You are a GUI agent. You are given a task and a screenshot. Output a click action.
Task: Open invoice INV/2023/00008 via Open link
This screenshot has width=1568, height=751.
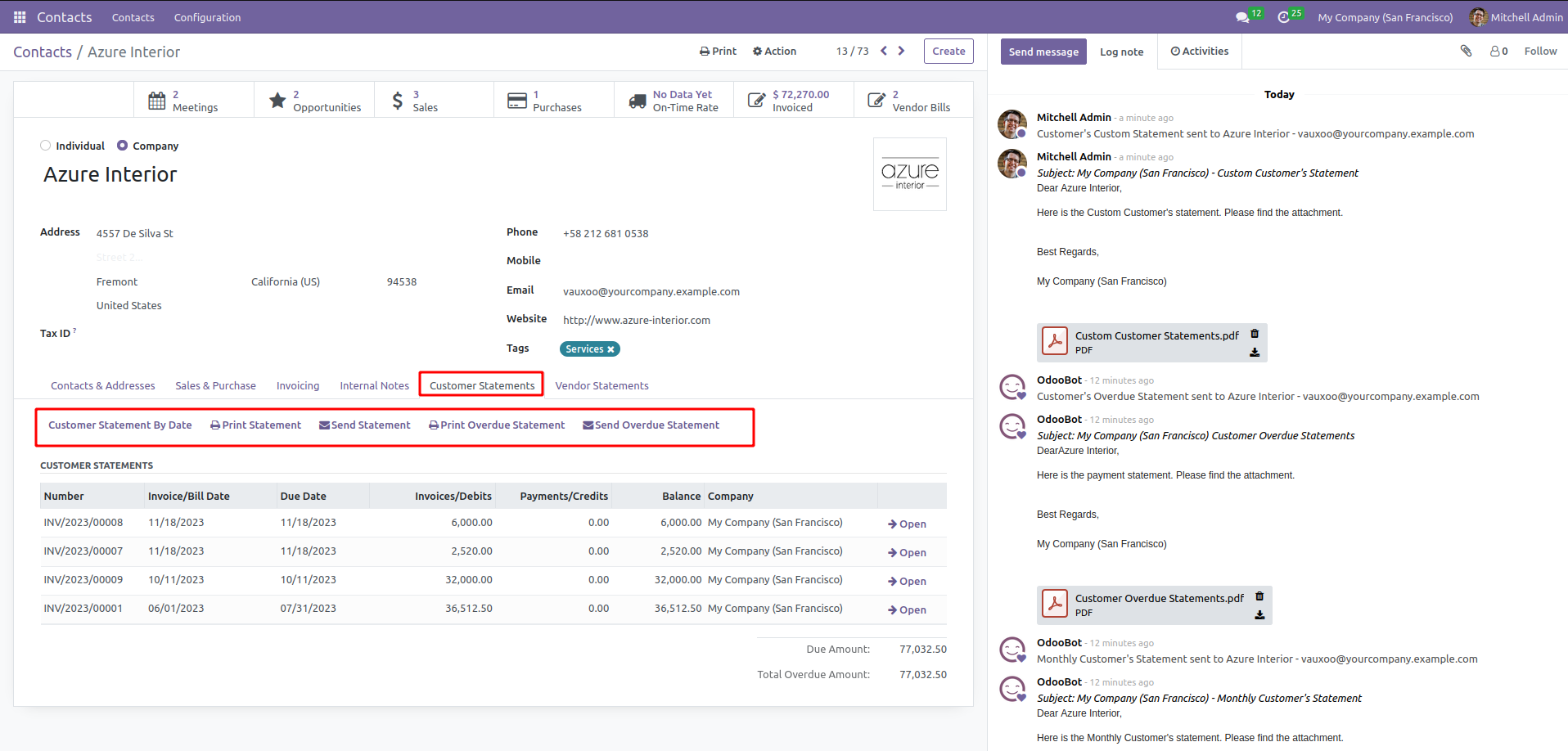(908, 524)
